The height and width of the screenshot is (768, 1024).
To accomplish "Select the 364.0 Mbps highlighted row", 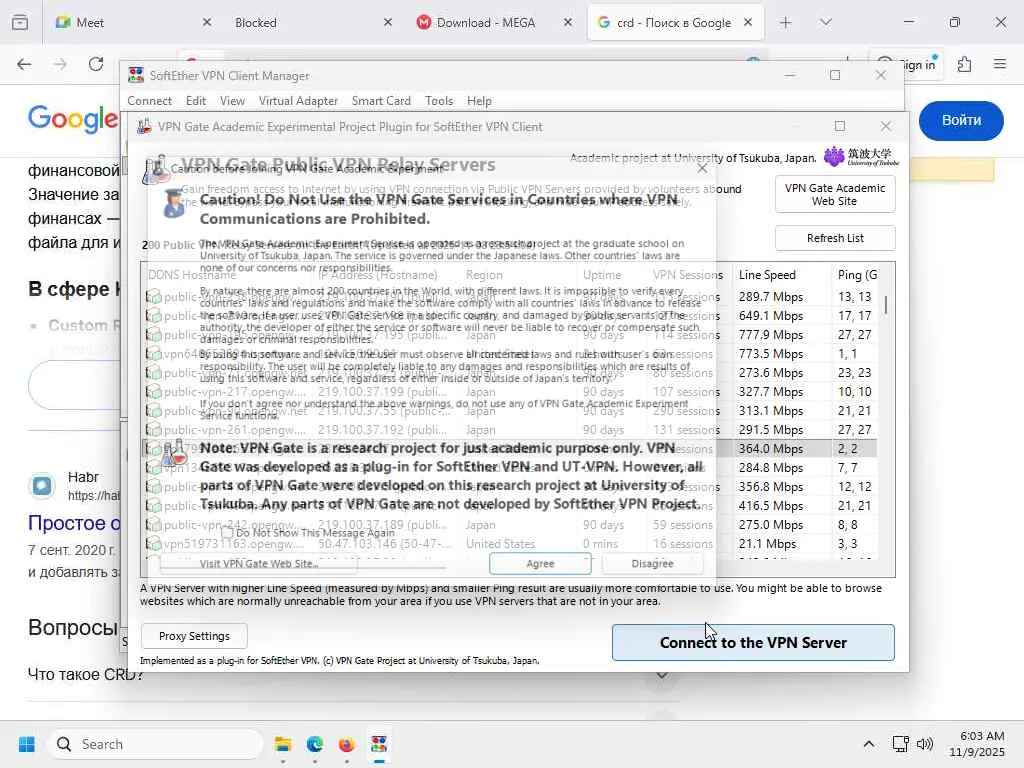I will click(x=509, y=449).
